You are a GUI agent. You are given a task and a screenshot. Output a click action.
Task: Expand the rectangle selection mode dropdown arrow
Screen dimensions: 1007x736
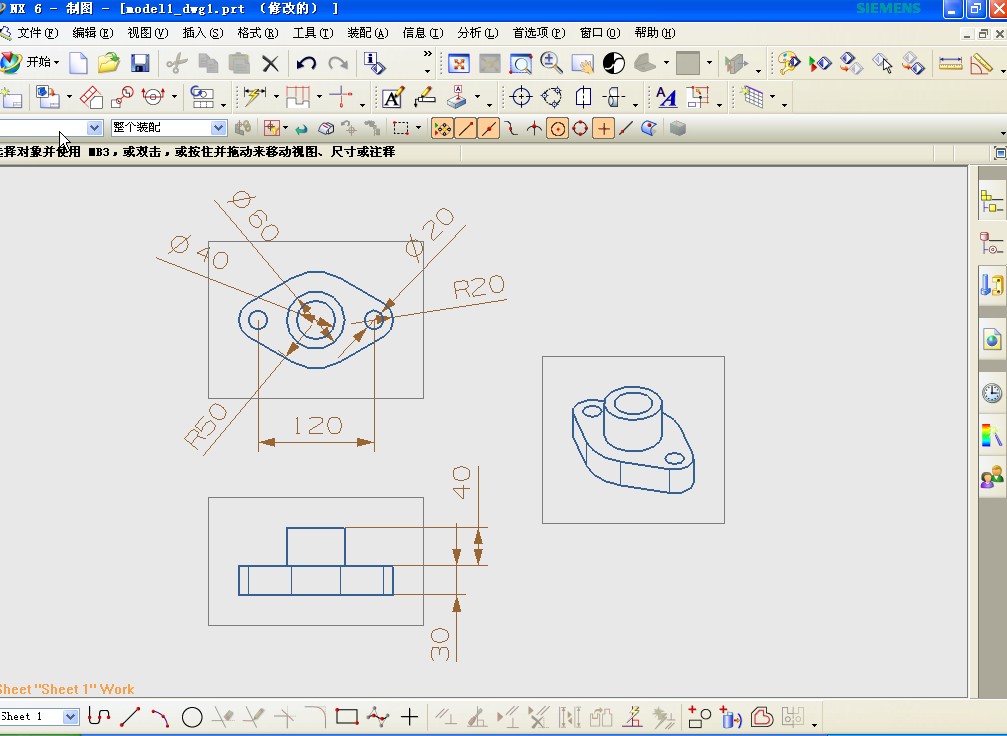(418, 128)
